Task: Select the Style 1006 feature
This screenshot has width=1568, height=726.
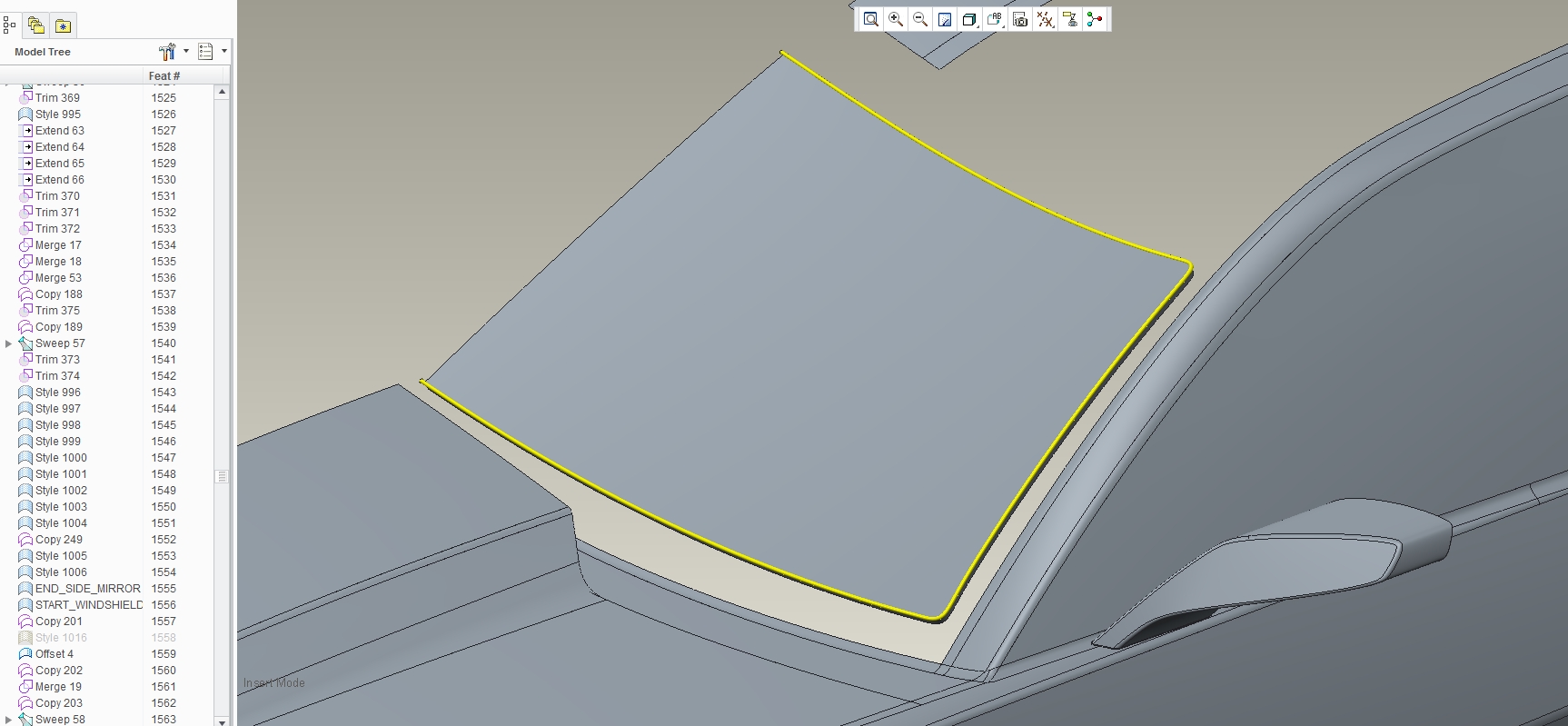Action: (x=61, y=572)
